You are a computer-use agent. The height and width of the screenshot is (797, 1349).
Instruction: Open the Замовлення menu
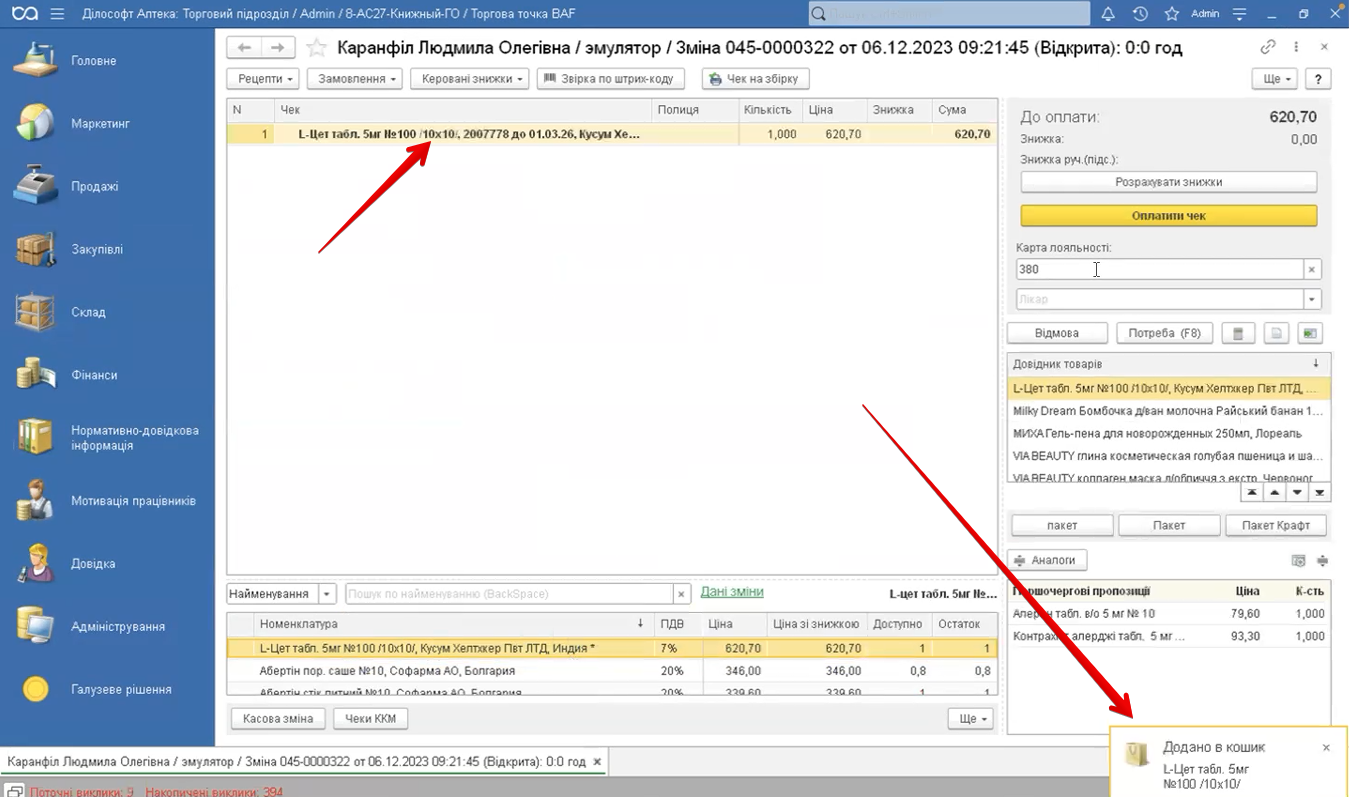tap(354, 79)
